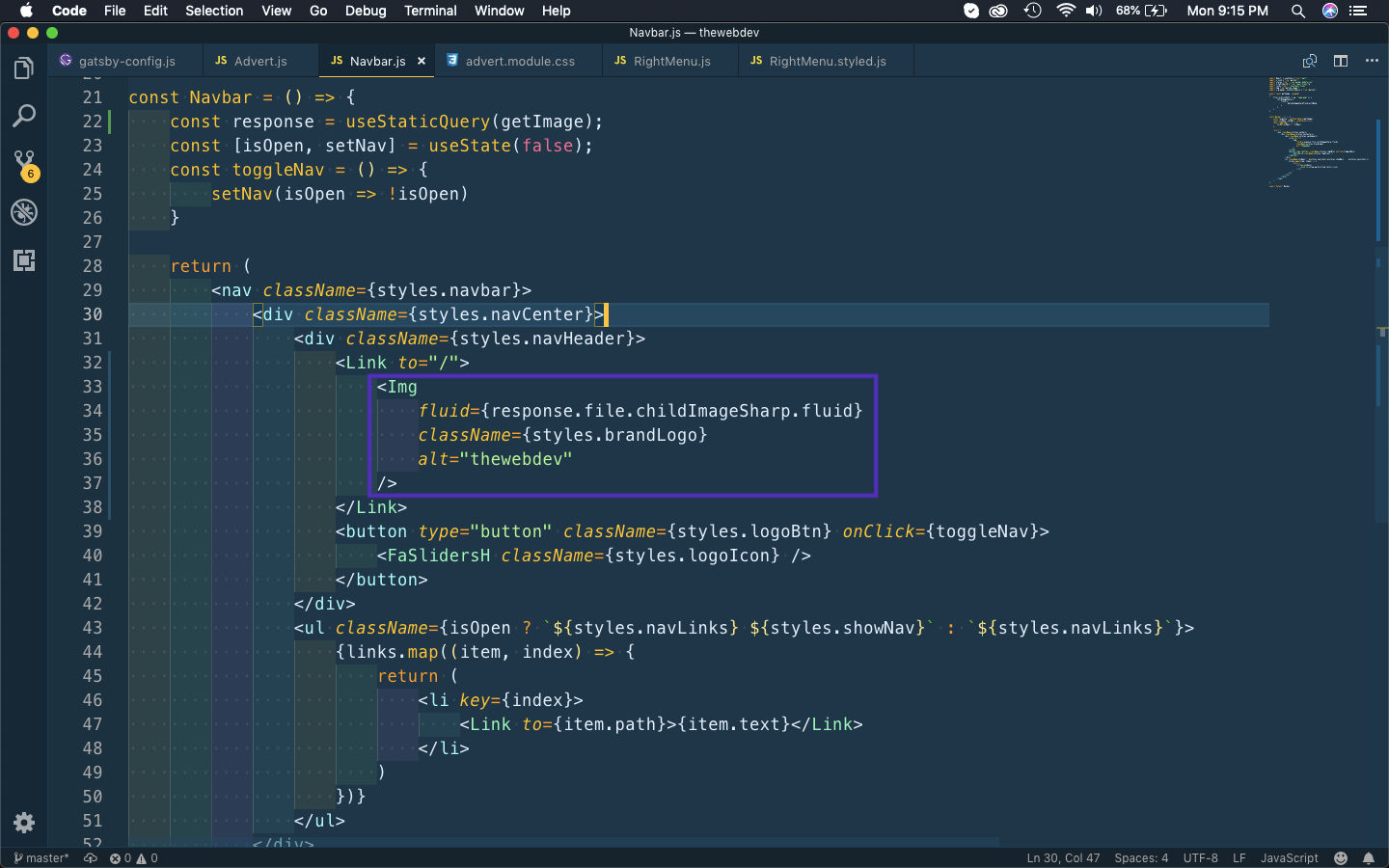Open the File menu
The image size is (1389, 868).
click(115, 11)
